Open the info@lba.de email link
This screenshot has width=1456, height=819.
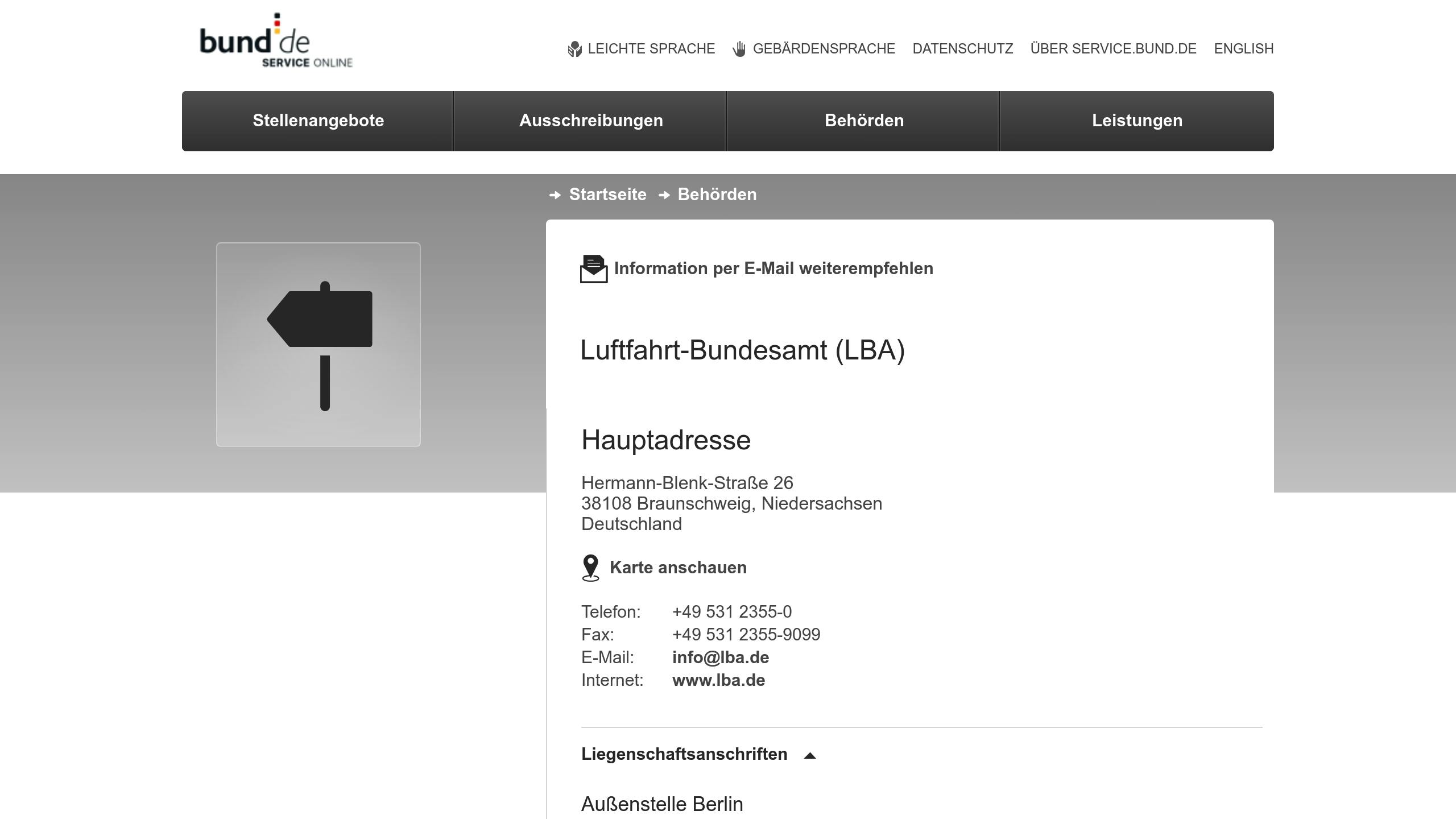coord(721,657)
